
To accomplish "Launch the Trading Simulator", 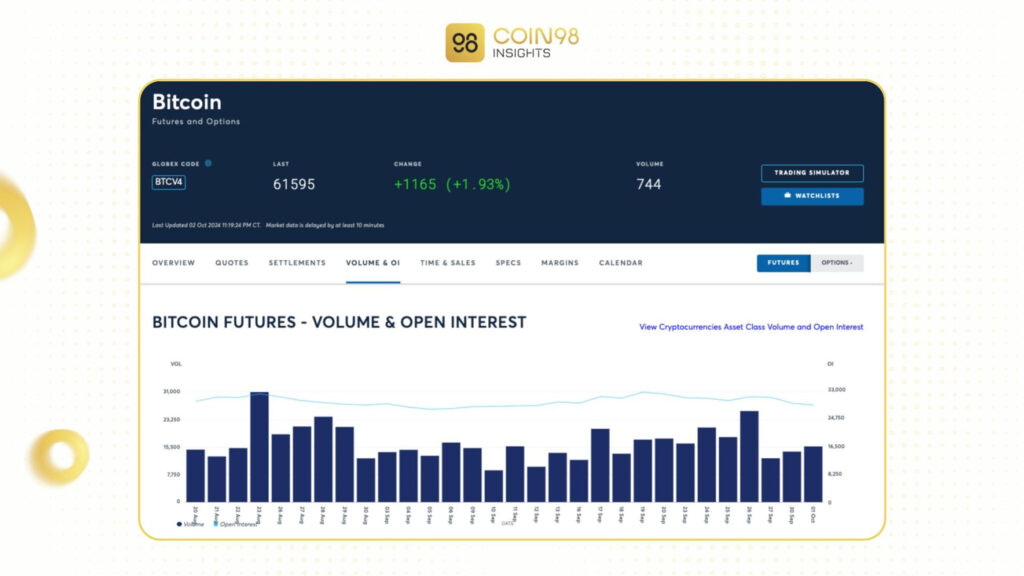I will [x=812, y=172].
